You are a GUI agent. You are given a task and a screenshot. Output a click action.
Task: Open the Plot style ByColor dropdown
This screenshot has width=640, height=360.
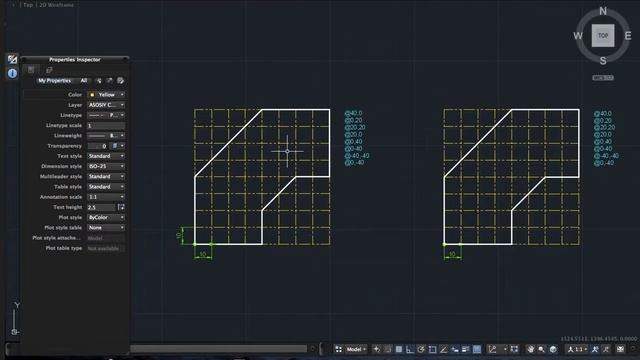tap(106, 218)
